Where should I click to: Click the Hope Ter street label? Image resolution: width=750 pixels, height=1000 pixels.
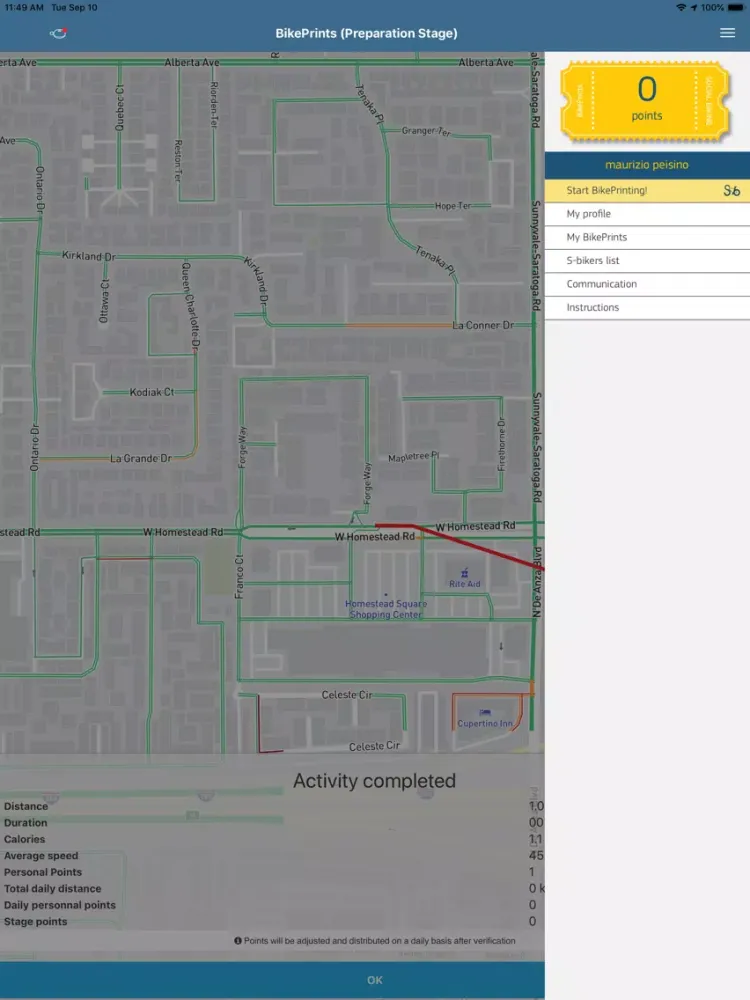[x=453, y=206]
